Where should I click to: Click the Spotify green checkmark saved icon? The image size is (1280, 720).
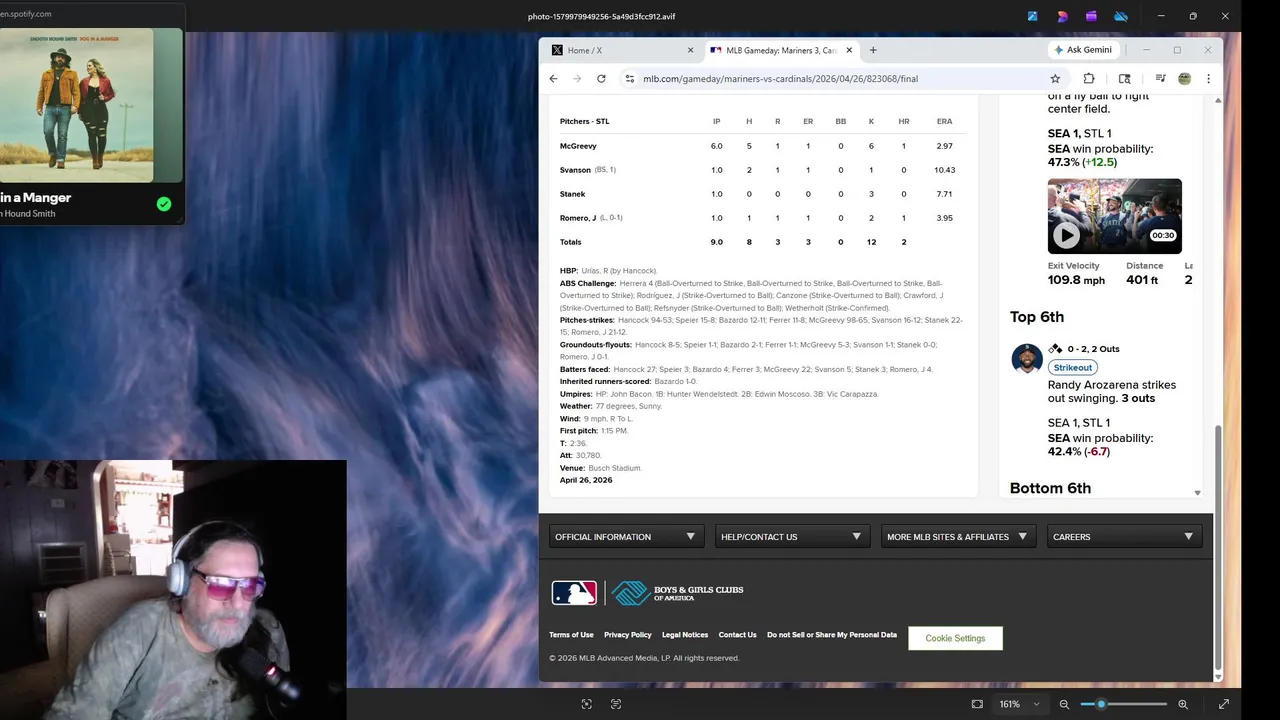tap(164, 204)
